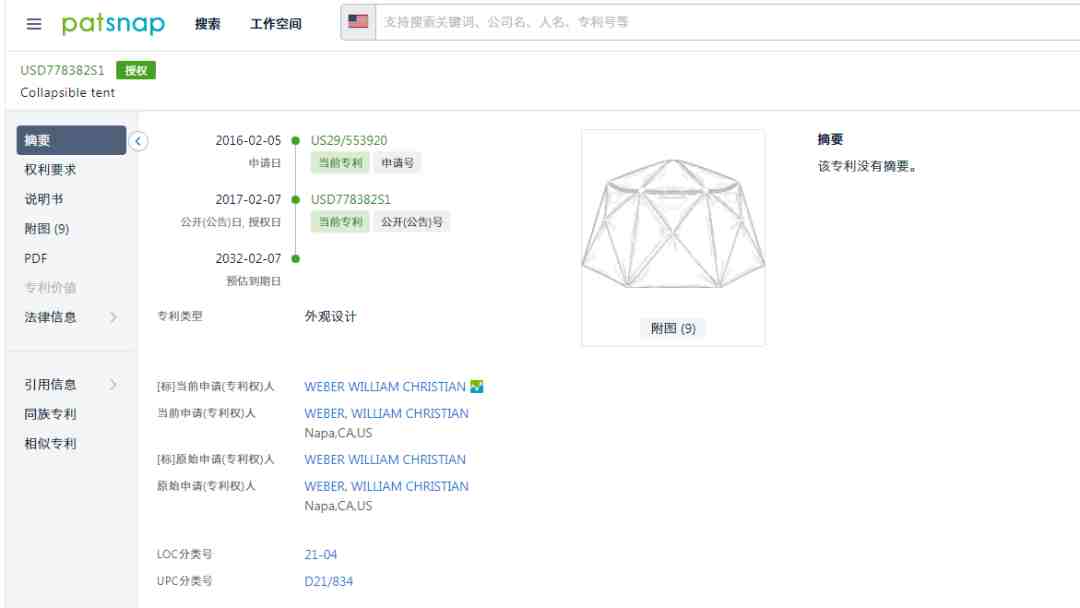Image resolution: width=1080 pixels, height=608 pixels.
Task: Click the green icon beside WEBER WILLIAM CHRISTIAN
Action: tap(477, 386)
